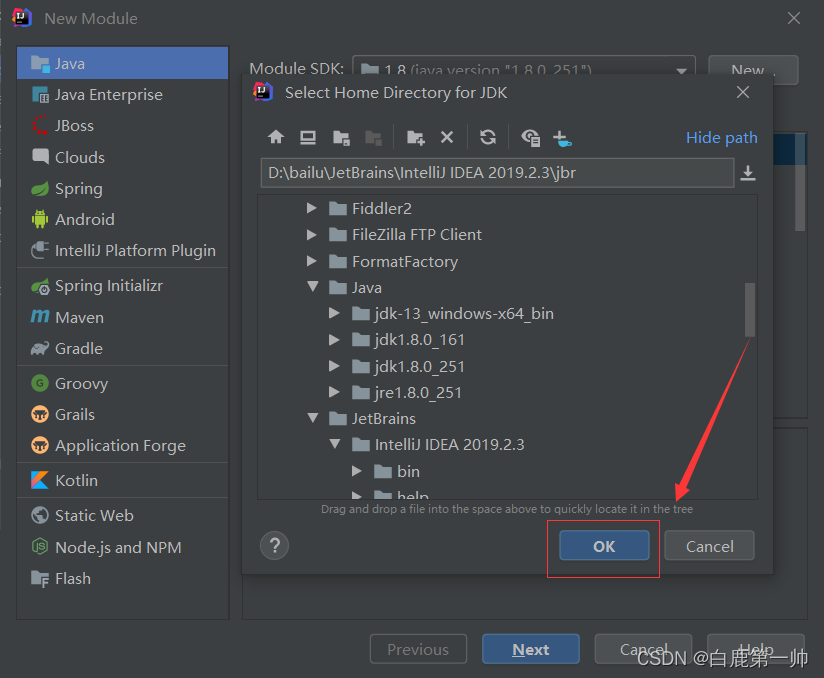
Task: Expand the FormatFactory folder
Action: (x=312, y=261)
